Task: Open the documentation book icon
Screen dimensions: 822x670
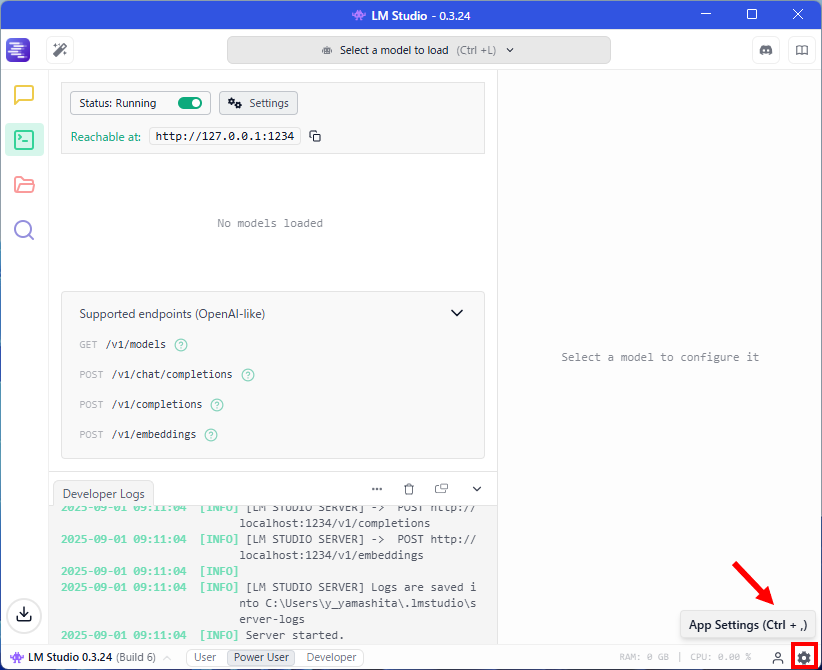Action: [802, 50]
